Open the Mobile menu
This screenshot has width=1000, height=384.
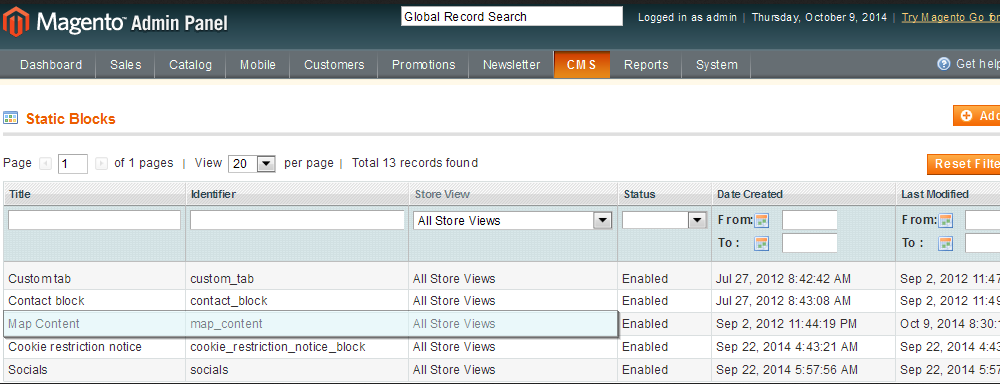[258, 64]
